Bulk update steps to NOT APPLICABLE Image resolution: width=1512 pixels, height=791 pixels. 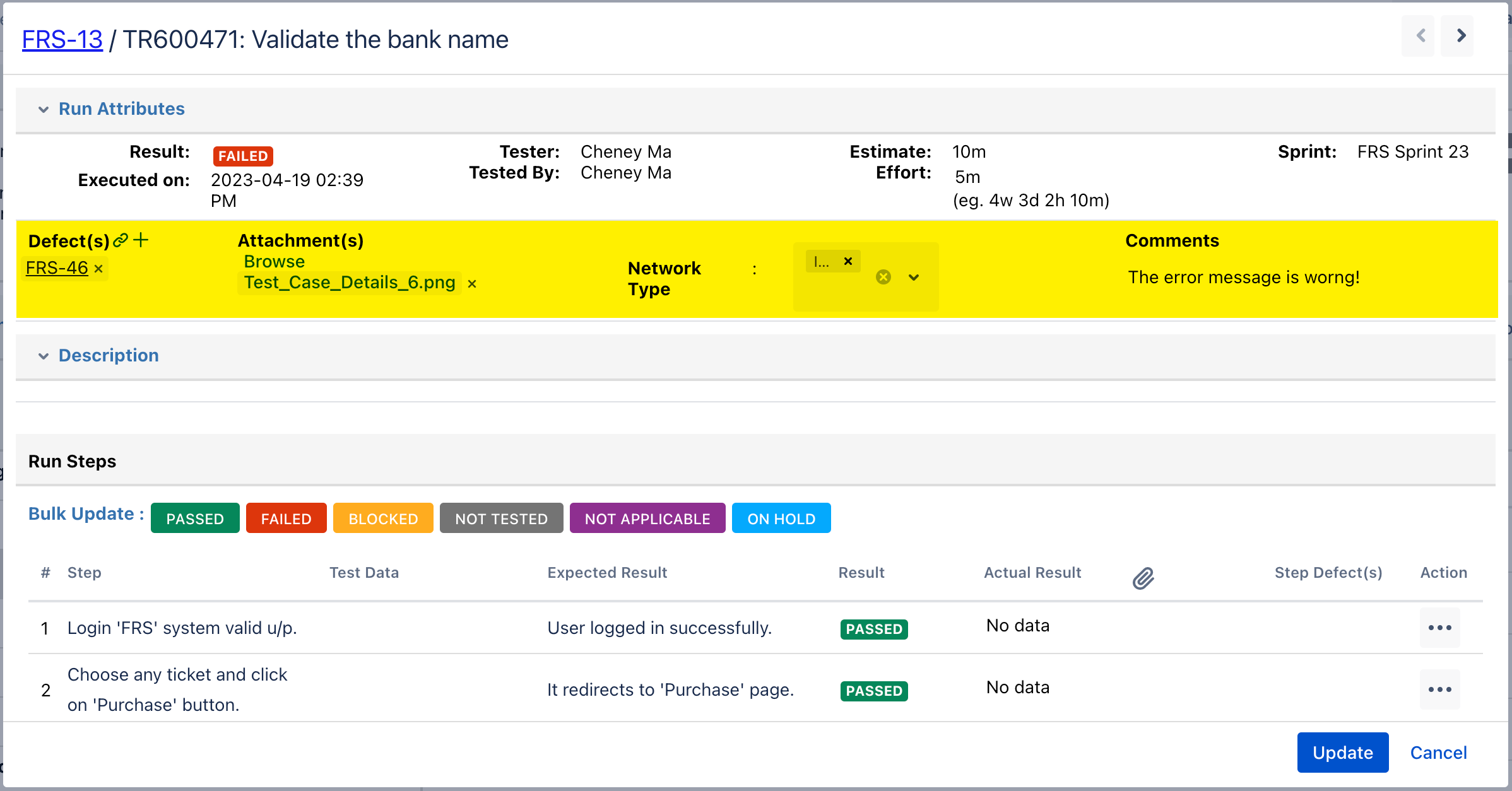647,519
